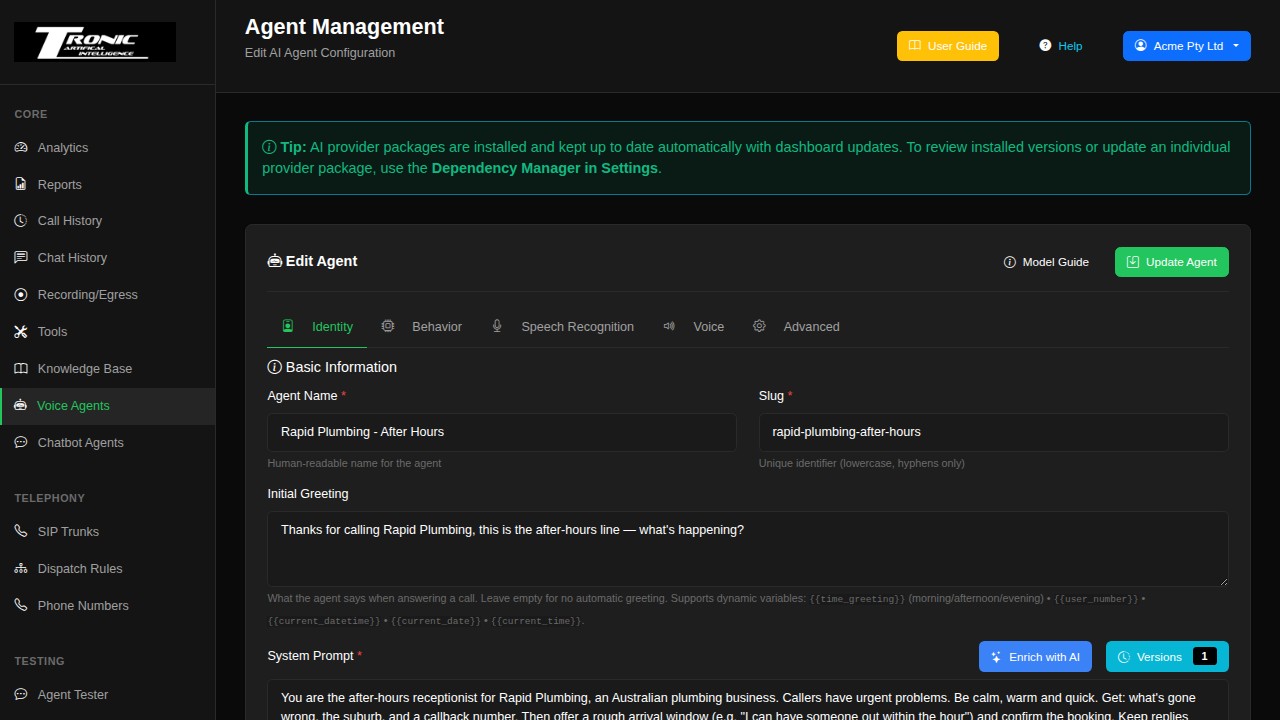
Task: Open Reports from the sidebar
Action: pyautogui.click(x=107, y=185)
